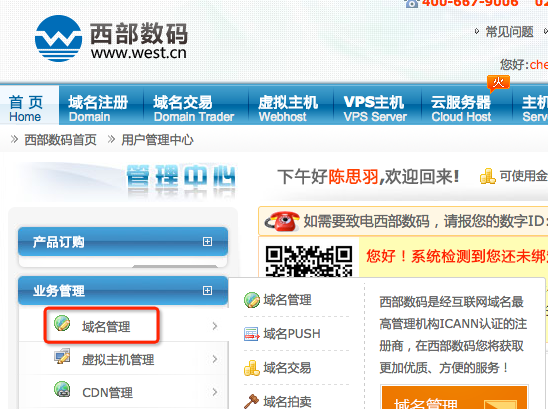Click the 西部数码首页 breadcrumb link
This screenshot has width=548, height=409.
pos(60,140)
